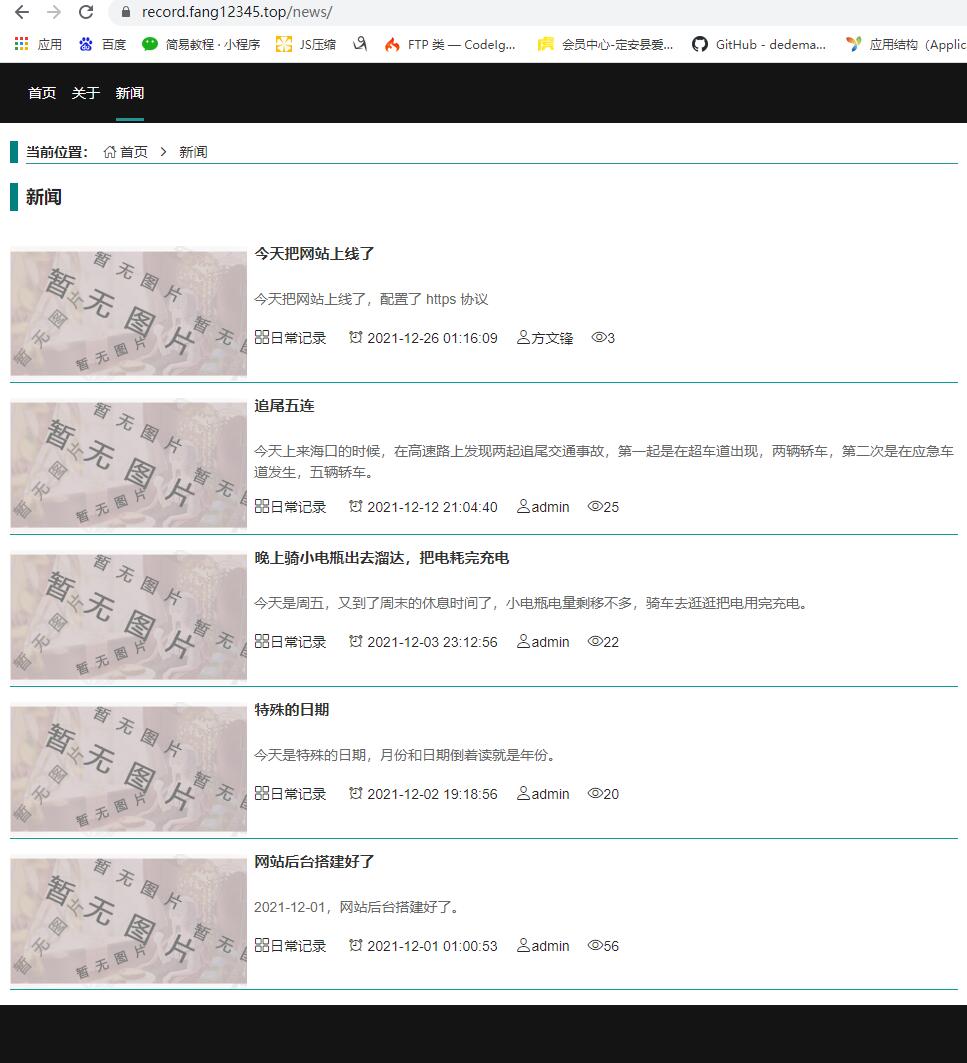Screen dimensions: 967x1063
Task: Click the 新闻 breadcrumb link
Action: [x=193, y=152]
